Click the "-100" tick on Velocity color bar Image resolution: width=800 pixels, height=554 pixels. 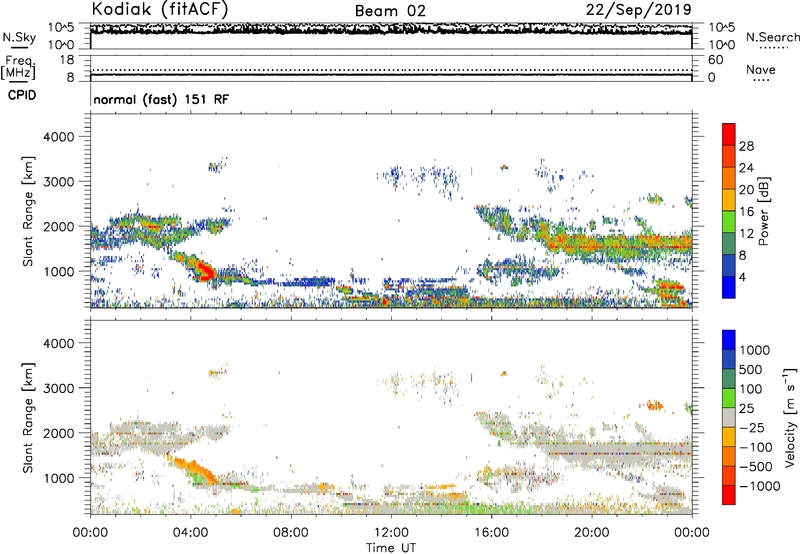click(756, 447)
